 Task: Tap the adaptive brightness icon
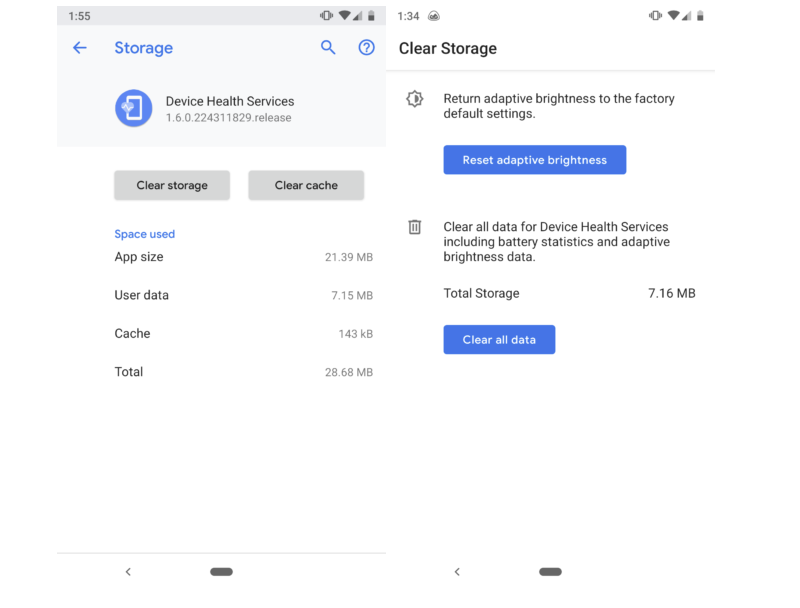pyautogui.click(x=415, y=98)
